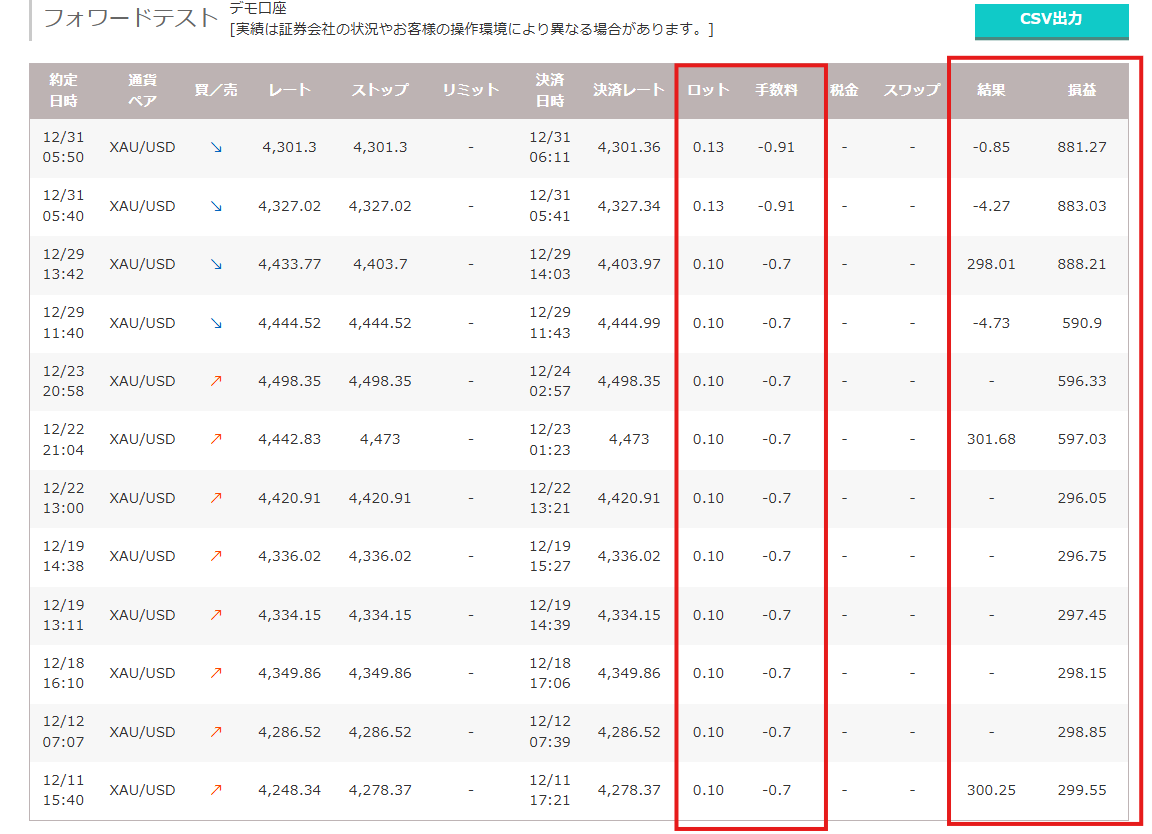Click the 手数料 column header

coord(777,90)
